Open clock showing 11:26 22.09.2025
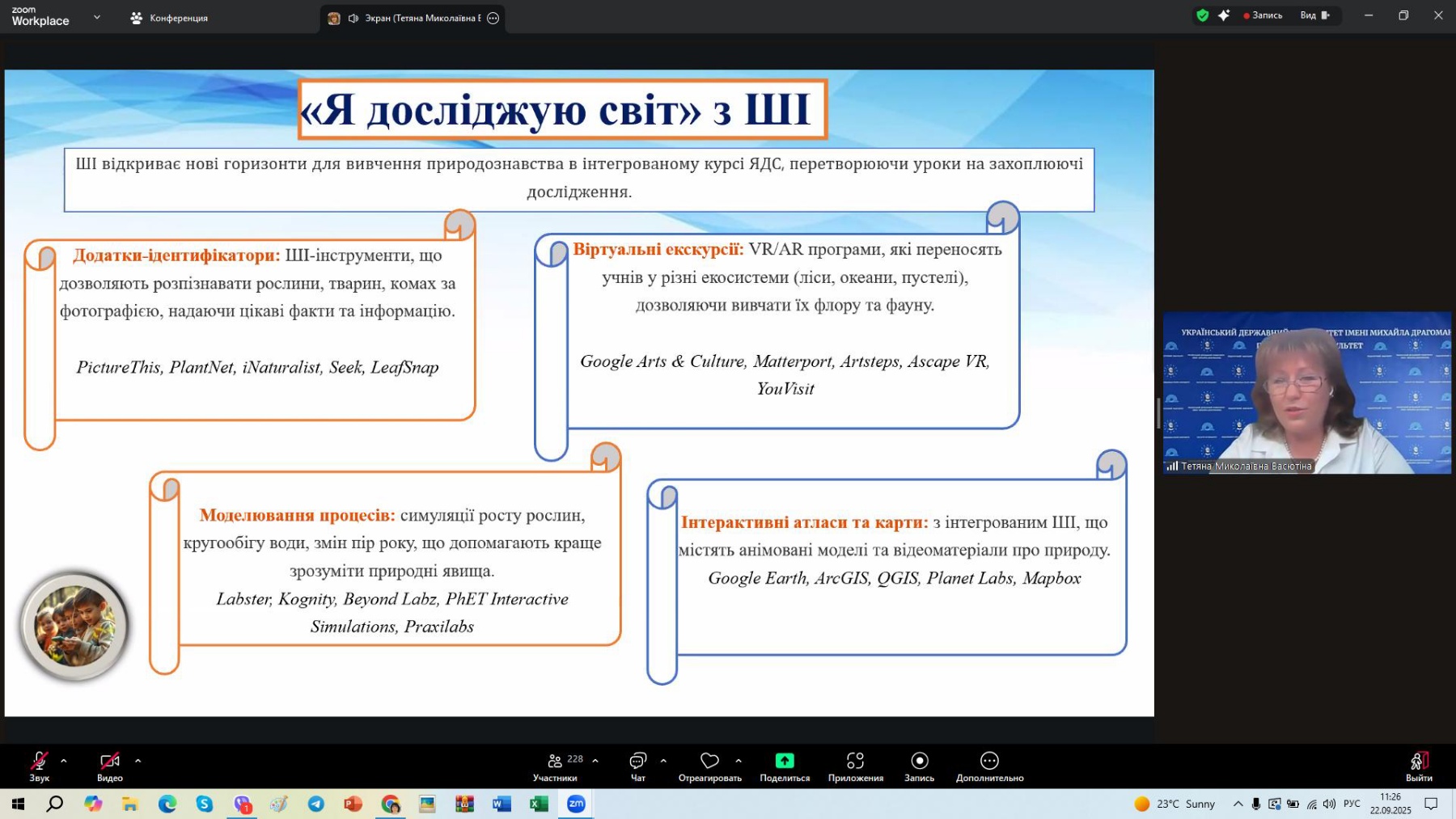 pos(1390,804)
